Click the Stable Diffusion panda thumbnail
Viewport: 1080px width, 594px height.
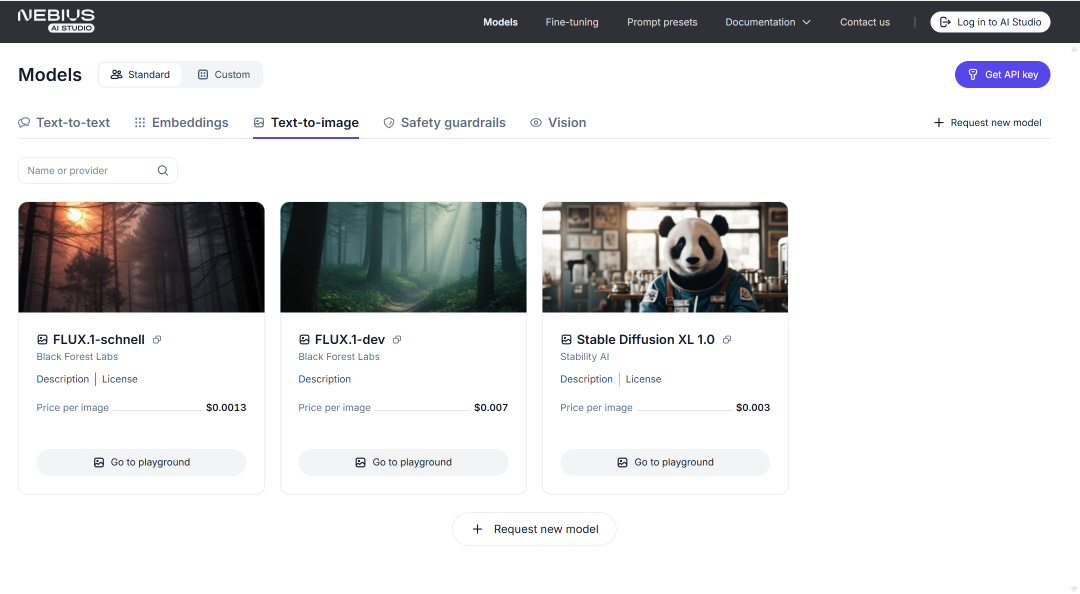click(665, 257)
